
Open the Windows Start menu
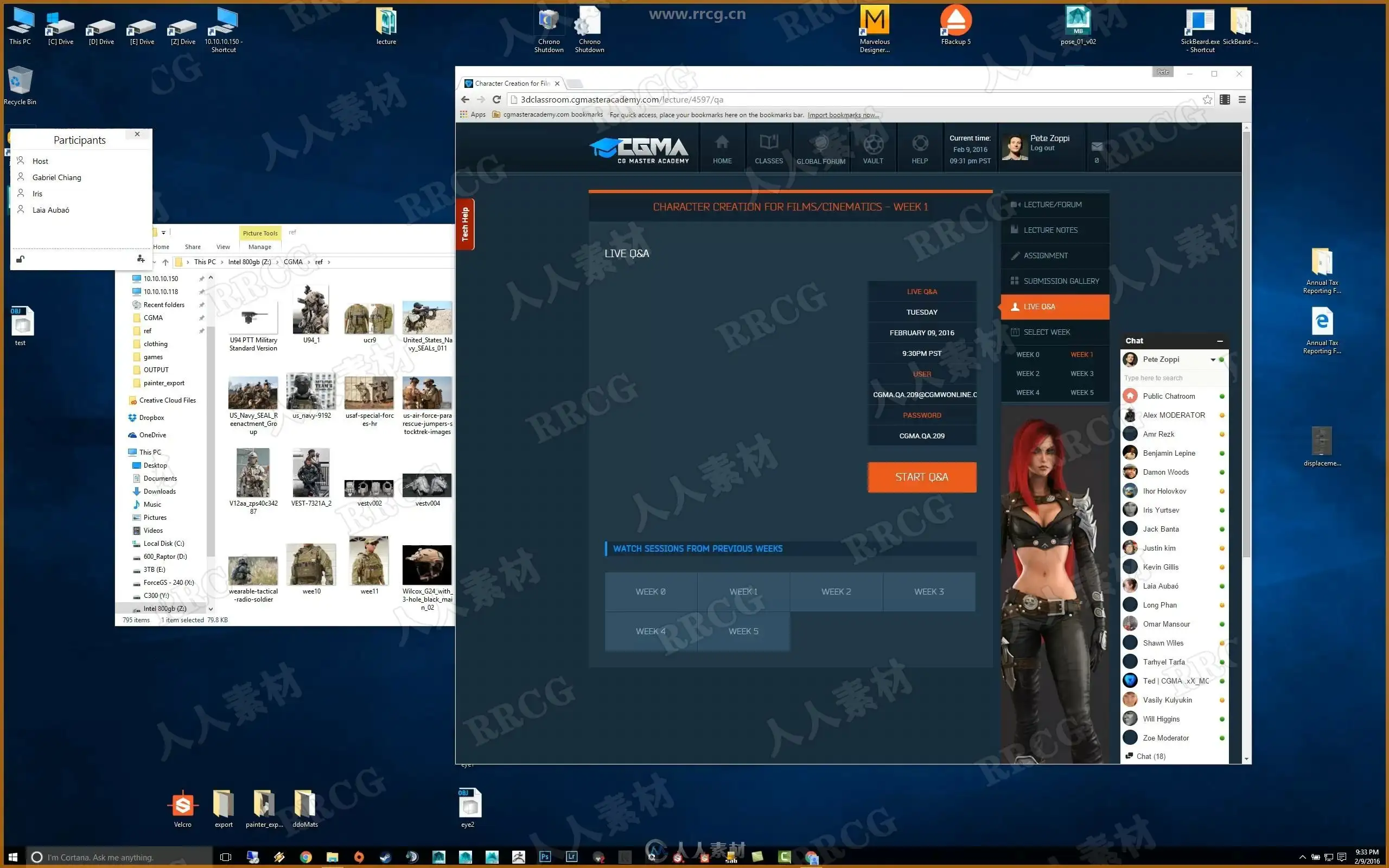pyautogui.click(x=12, y=857)
